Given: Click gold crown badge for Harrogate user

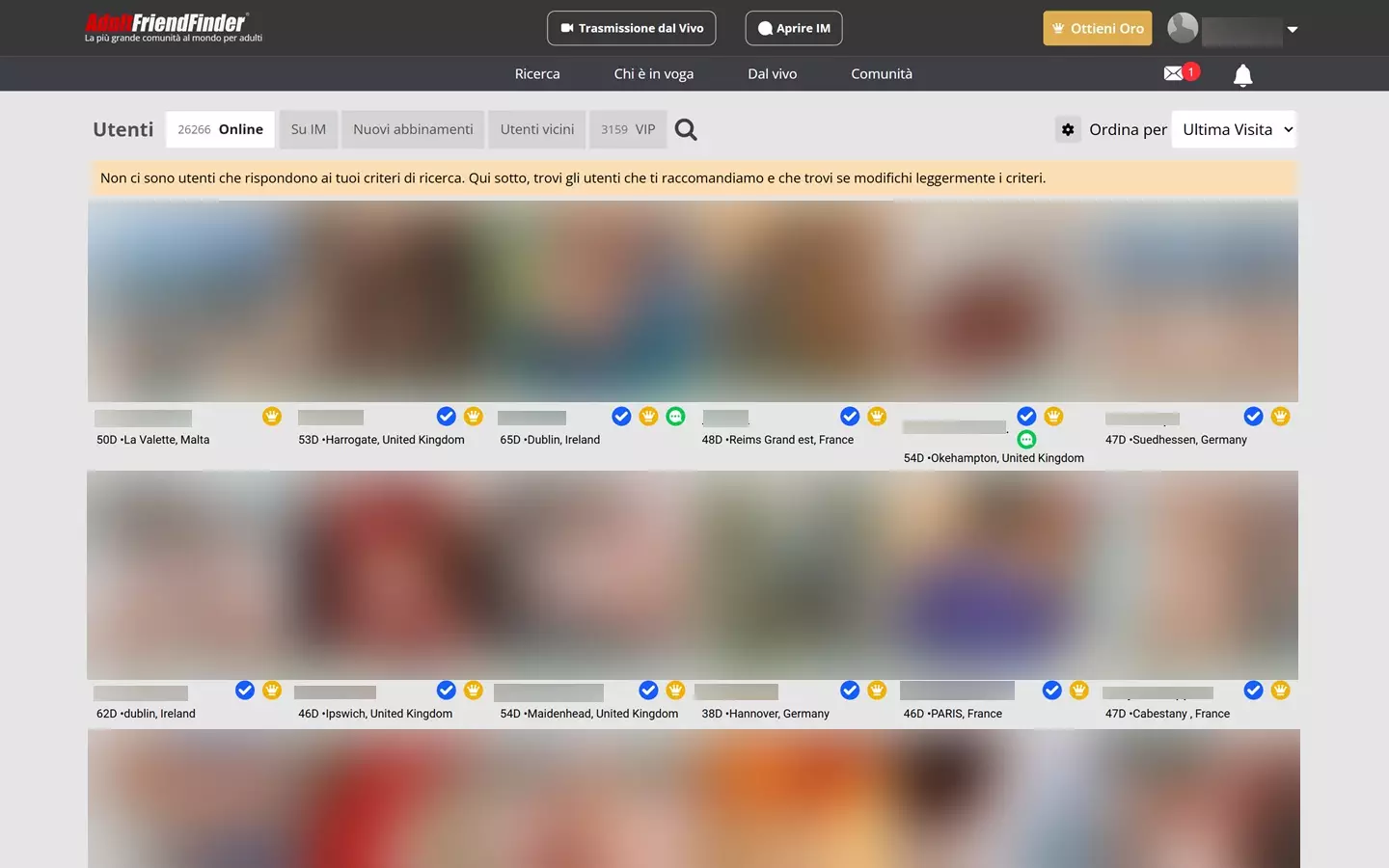Looking at the screenshot, I should pyautogui.click(x=473, y=416).
